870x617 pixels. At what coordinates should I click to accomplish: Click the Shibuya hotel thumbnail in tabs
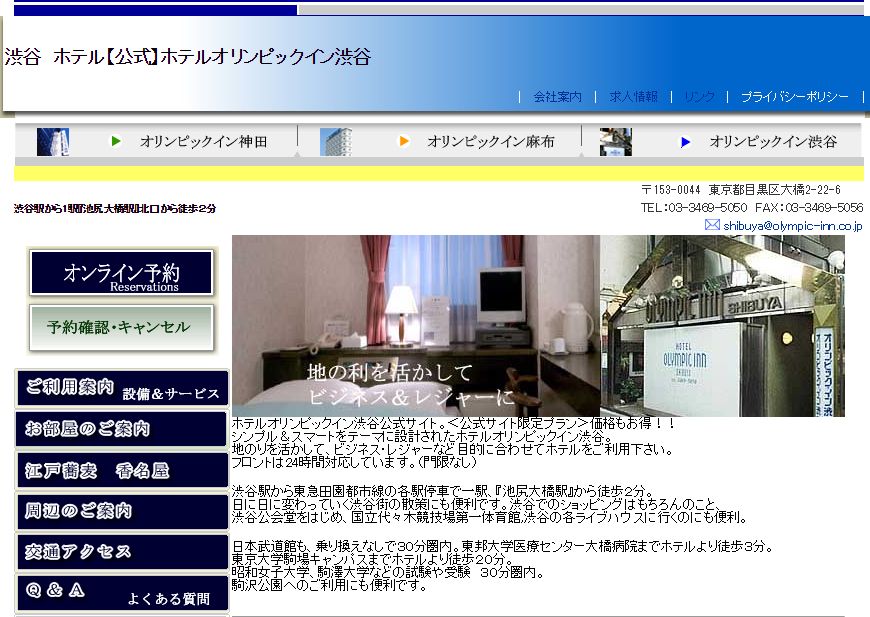[x=616, y=141]
